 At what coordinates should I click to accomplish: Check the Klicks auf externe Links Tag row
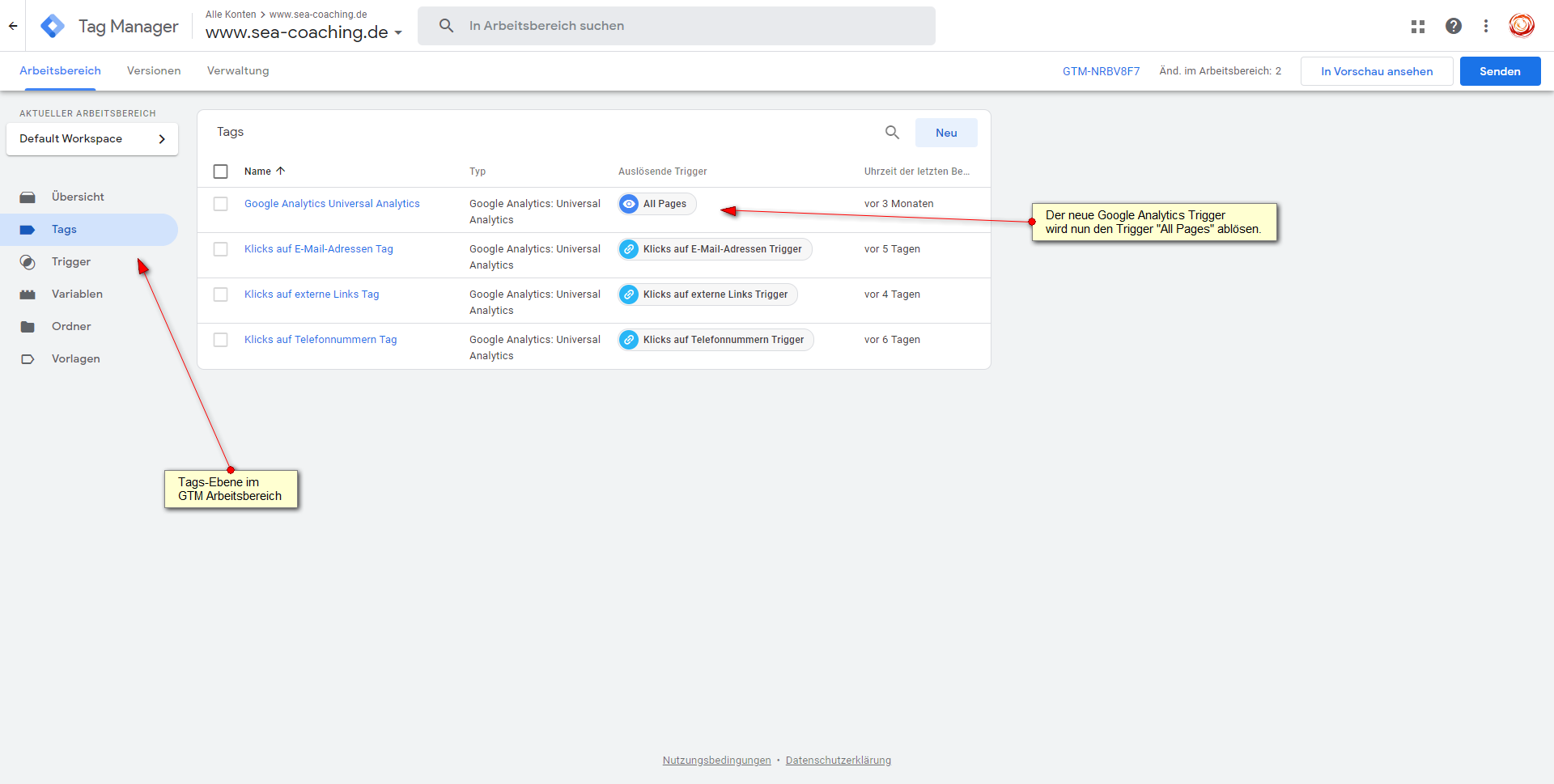(220, 295)
